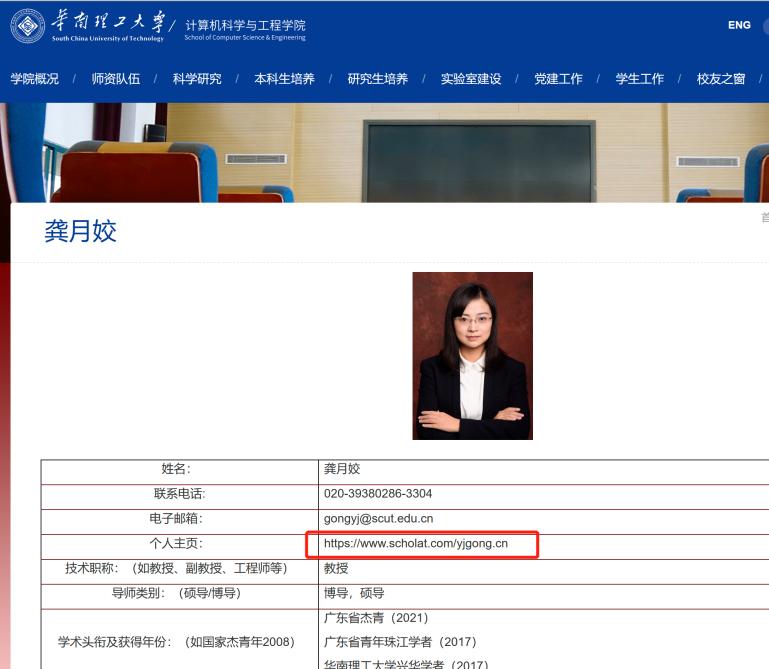
Task: Click the professor's portrait photo
Action: pos(472,355)
